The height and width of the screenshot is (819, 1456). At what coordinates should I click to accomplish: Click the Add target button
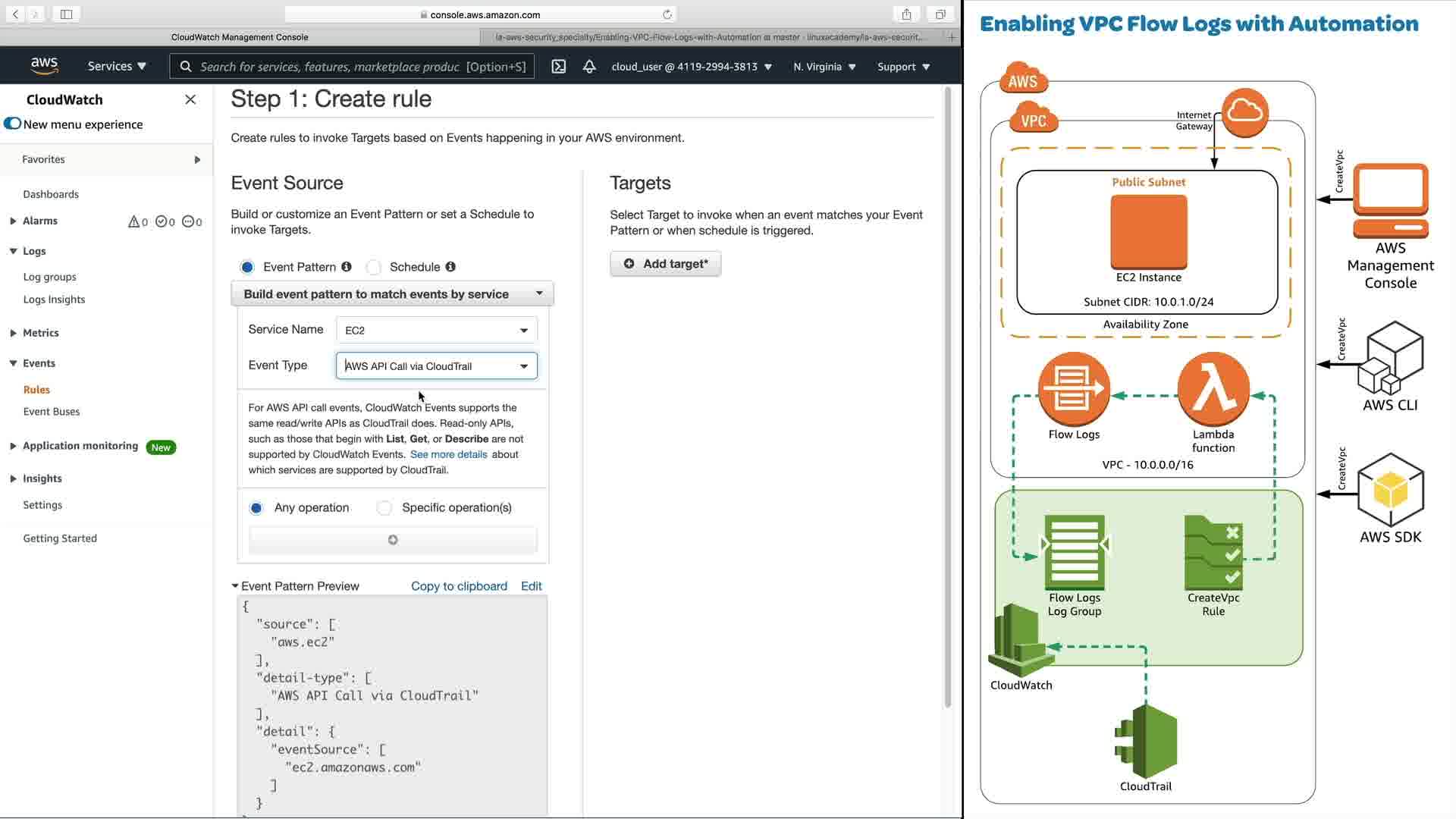(665, 264)
